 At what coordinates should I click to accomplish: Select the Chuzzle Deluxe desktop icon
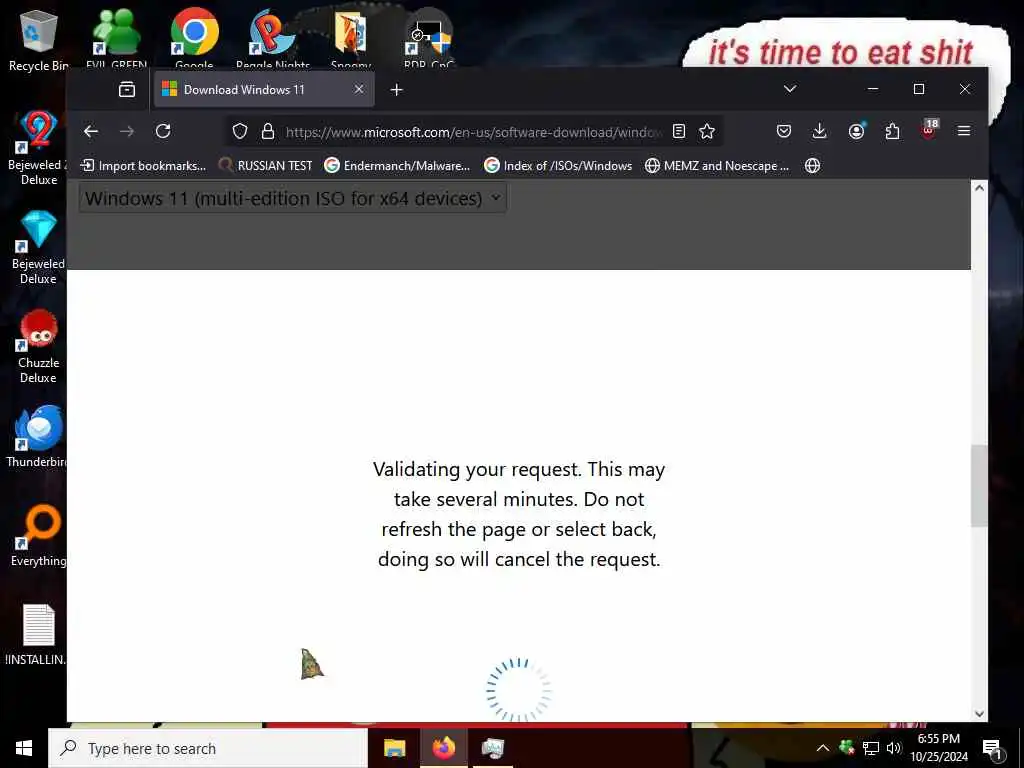[x=38, y=346]
